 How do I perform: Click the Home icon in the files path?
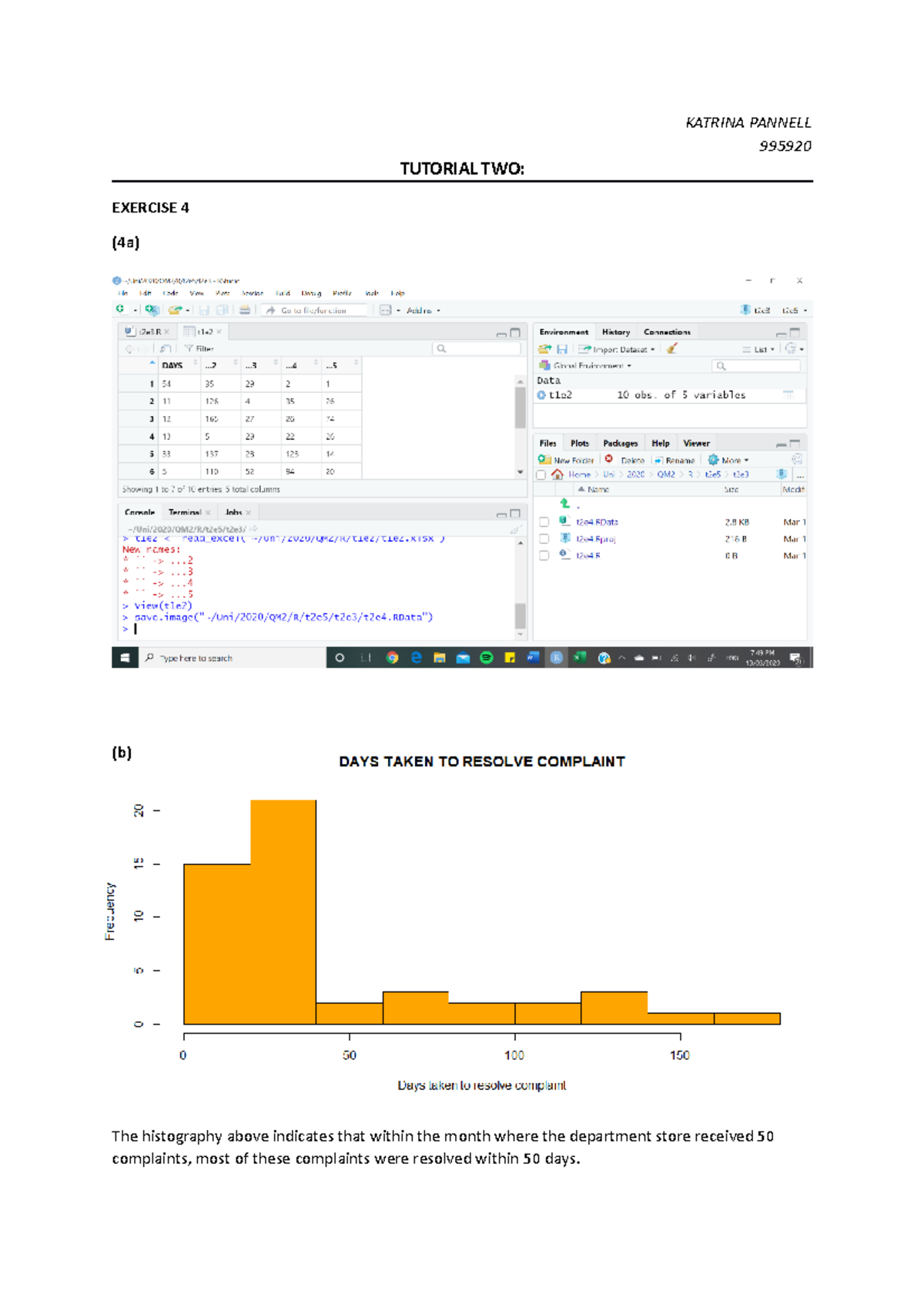point(557,475)
